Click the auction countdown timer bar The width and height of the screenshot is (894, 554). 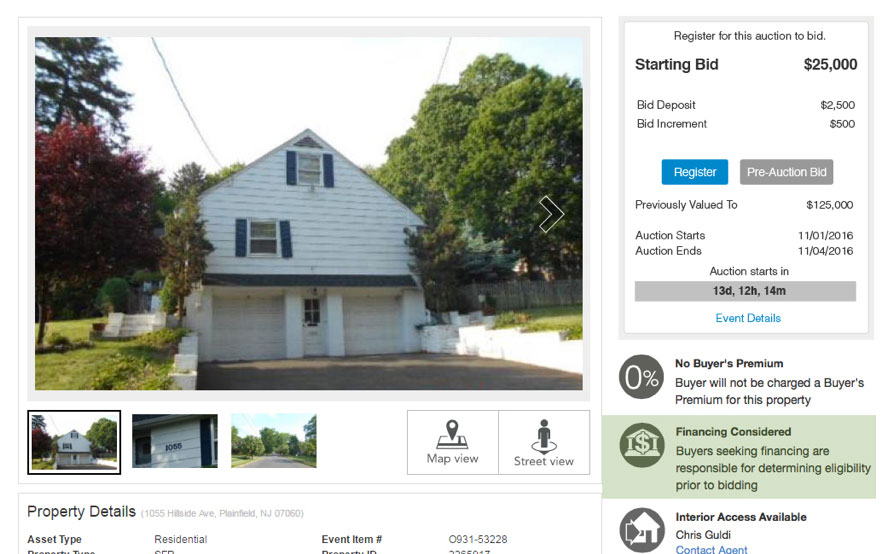745,291
